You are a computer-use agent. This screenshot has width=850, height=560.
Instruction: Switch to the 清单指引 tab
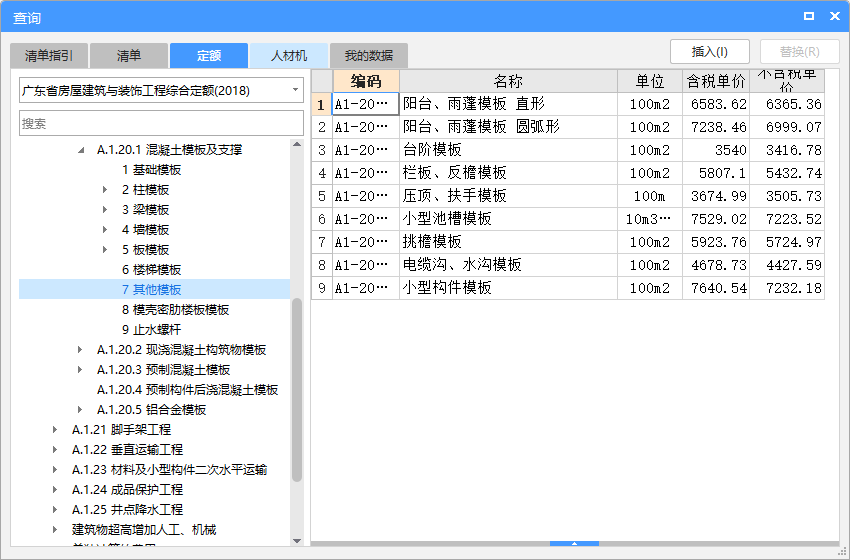pos(49,56)
